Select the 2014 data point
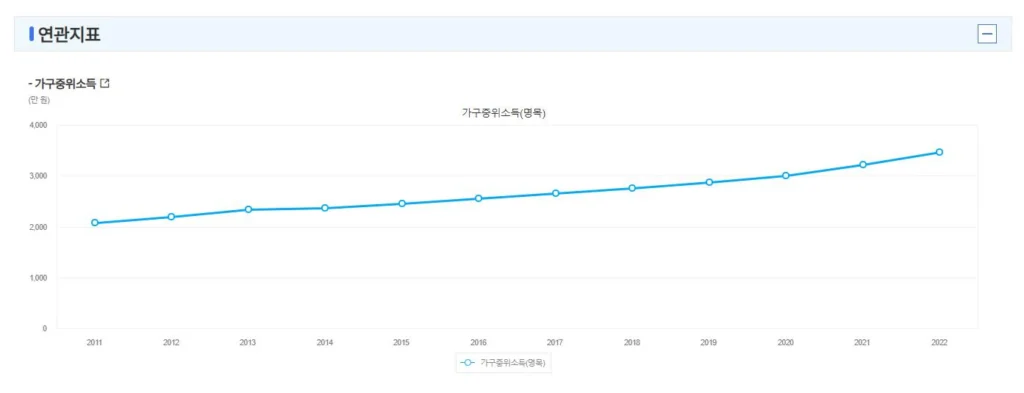 pos(325,208)
